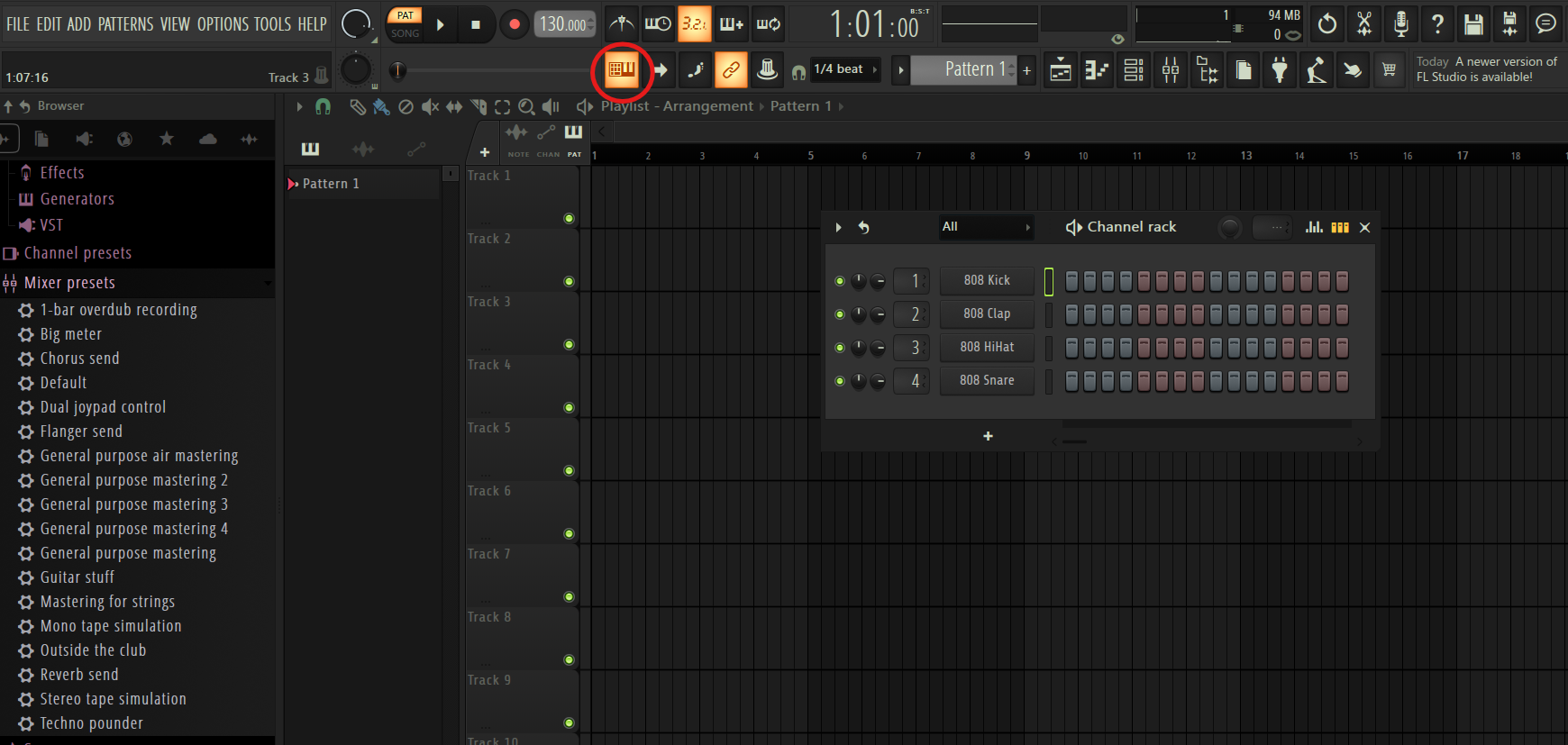Open the shopping cart store icon
1568x745 pixels.
[x=1390, y=69]
